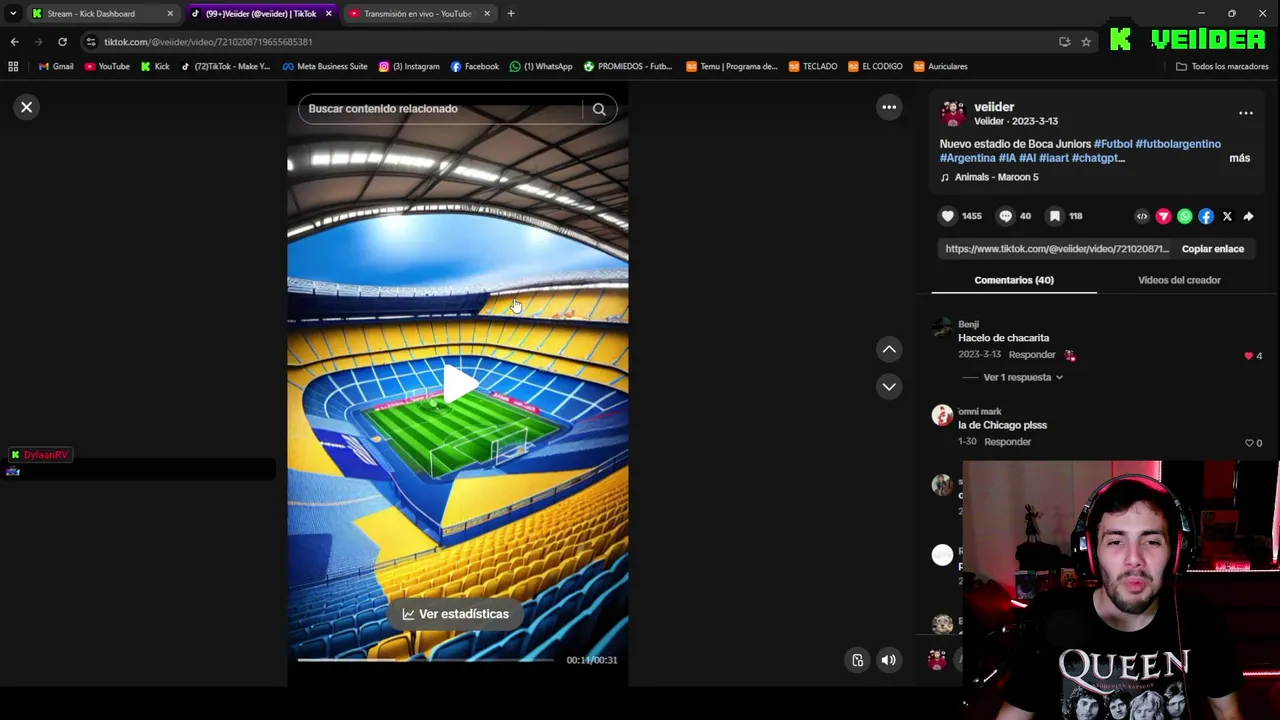Screen dimensions: 1280x720
Task: Click the site info icon in address bar
Action: [91, 42]
